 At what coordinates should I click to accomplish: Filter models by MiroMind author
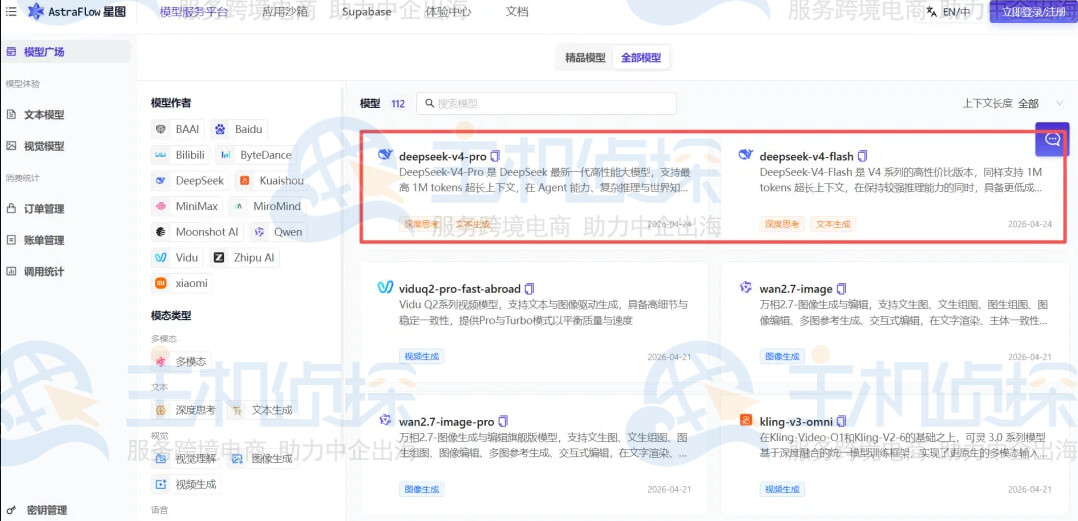(x=267, y=206)
